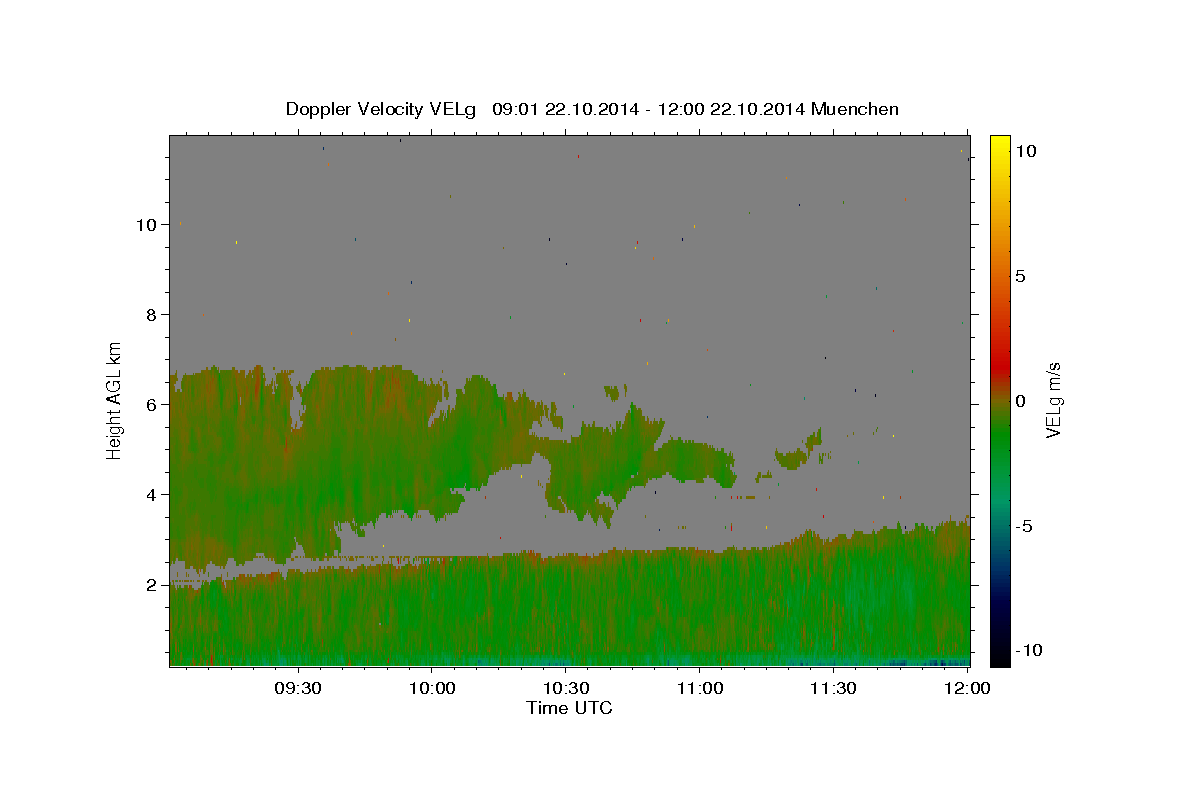Click the colorbar tick label 0
The width and height of the screenshot is (1200, 800).
pyautogui.click(x=1020, y=401)
